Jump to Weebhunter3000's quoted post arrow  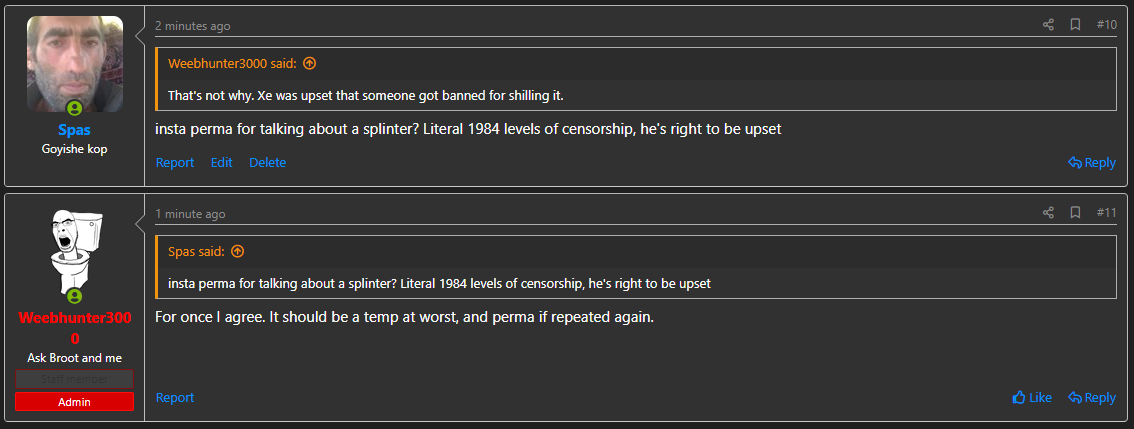pos(309,63)
